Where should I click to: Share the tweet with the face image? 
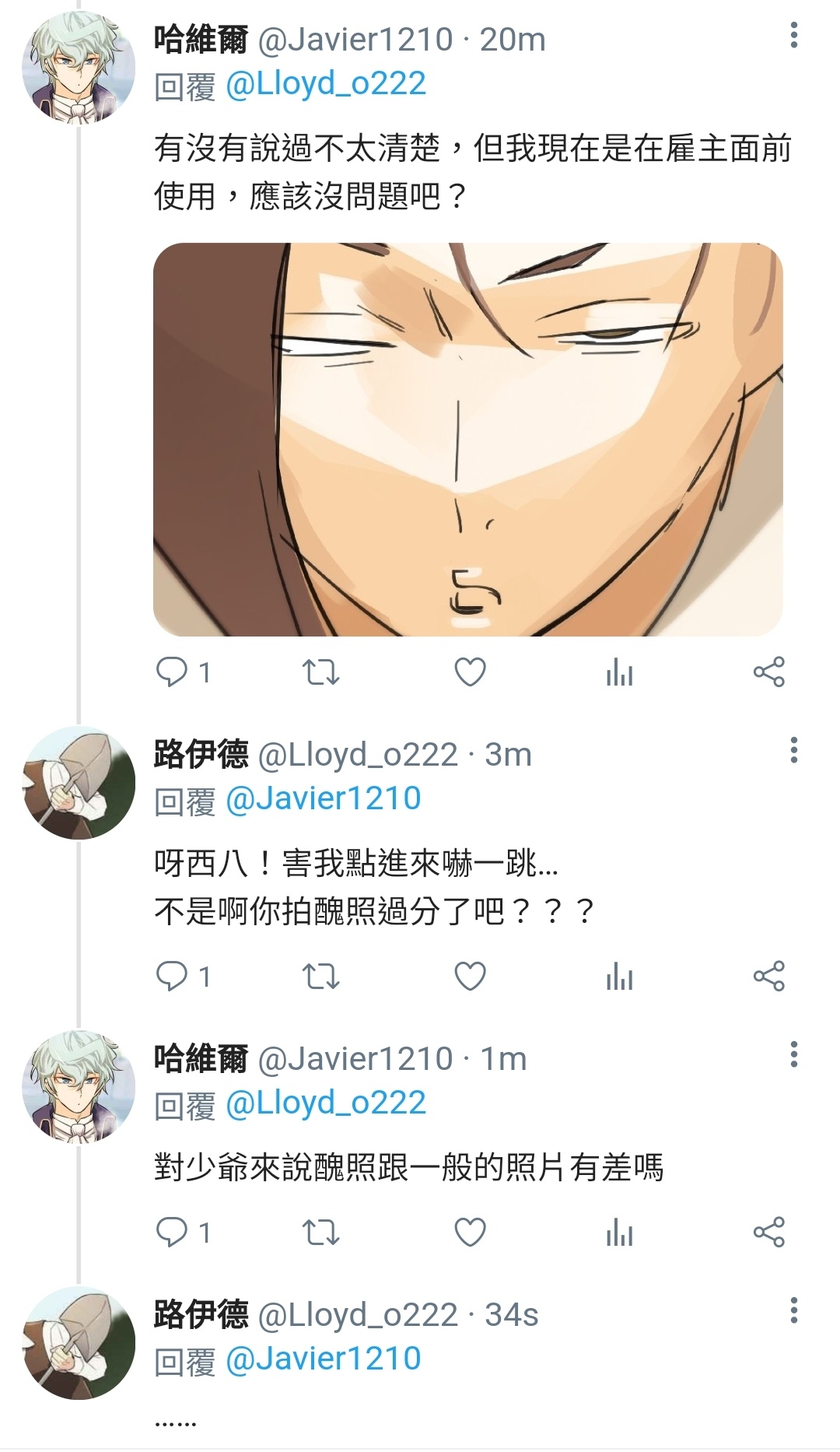(x=769, y=672)
